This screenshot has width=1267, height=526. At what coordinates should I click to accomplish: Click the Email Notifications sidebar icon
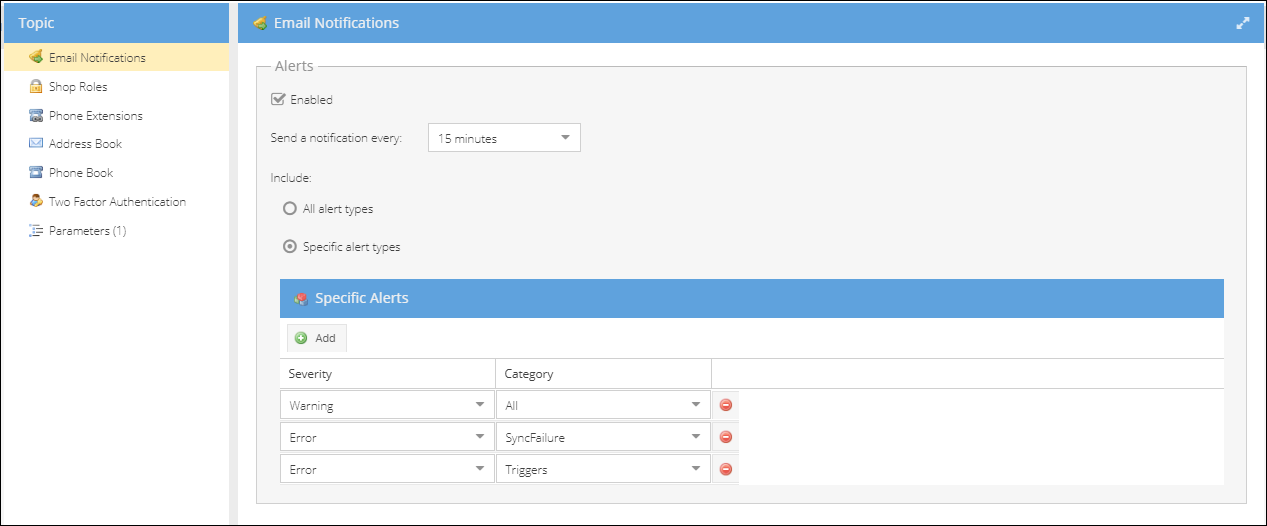[36, 57]
